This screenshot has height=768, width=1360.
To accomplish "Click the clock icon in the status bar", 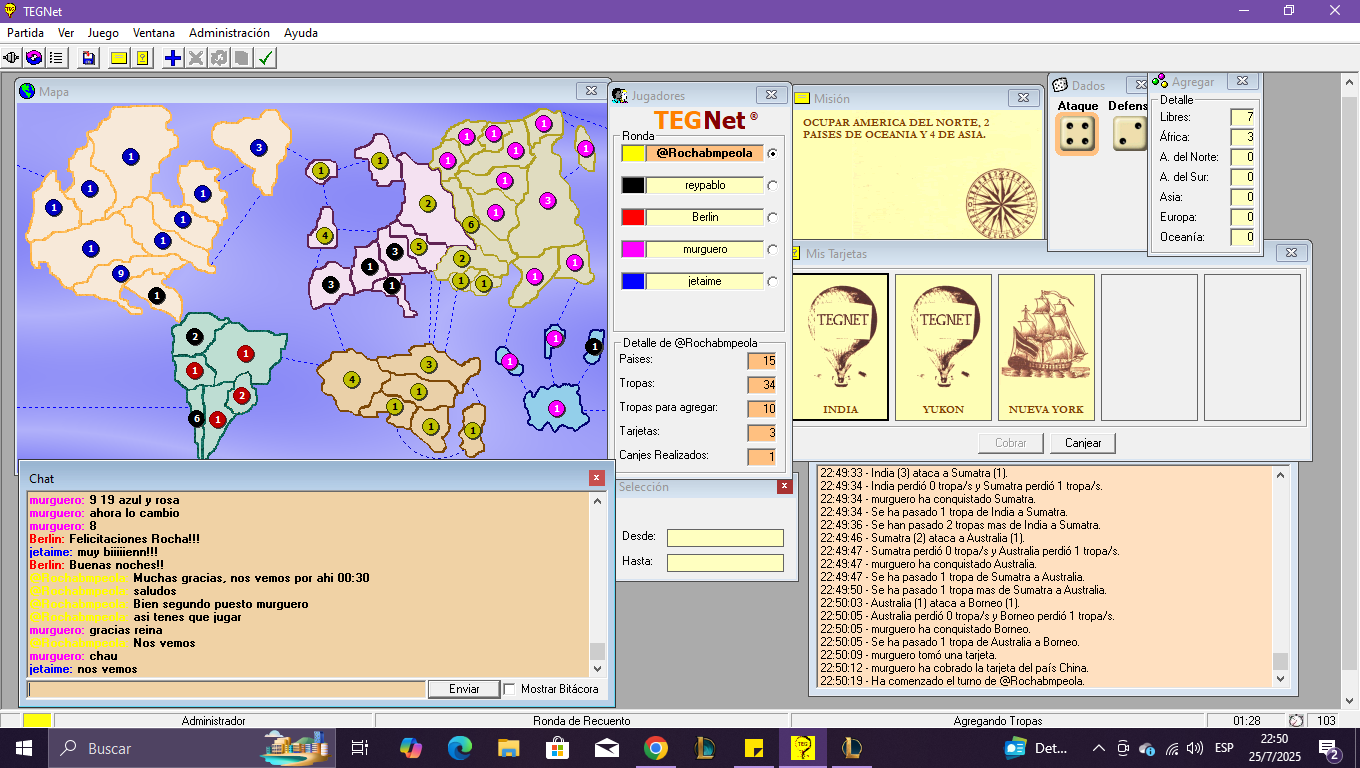I will pyautogui.click(x=1296, y=720).
